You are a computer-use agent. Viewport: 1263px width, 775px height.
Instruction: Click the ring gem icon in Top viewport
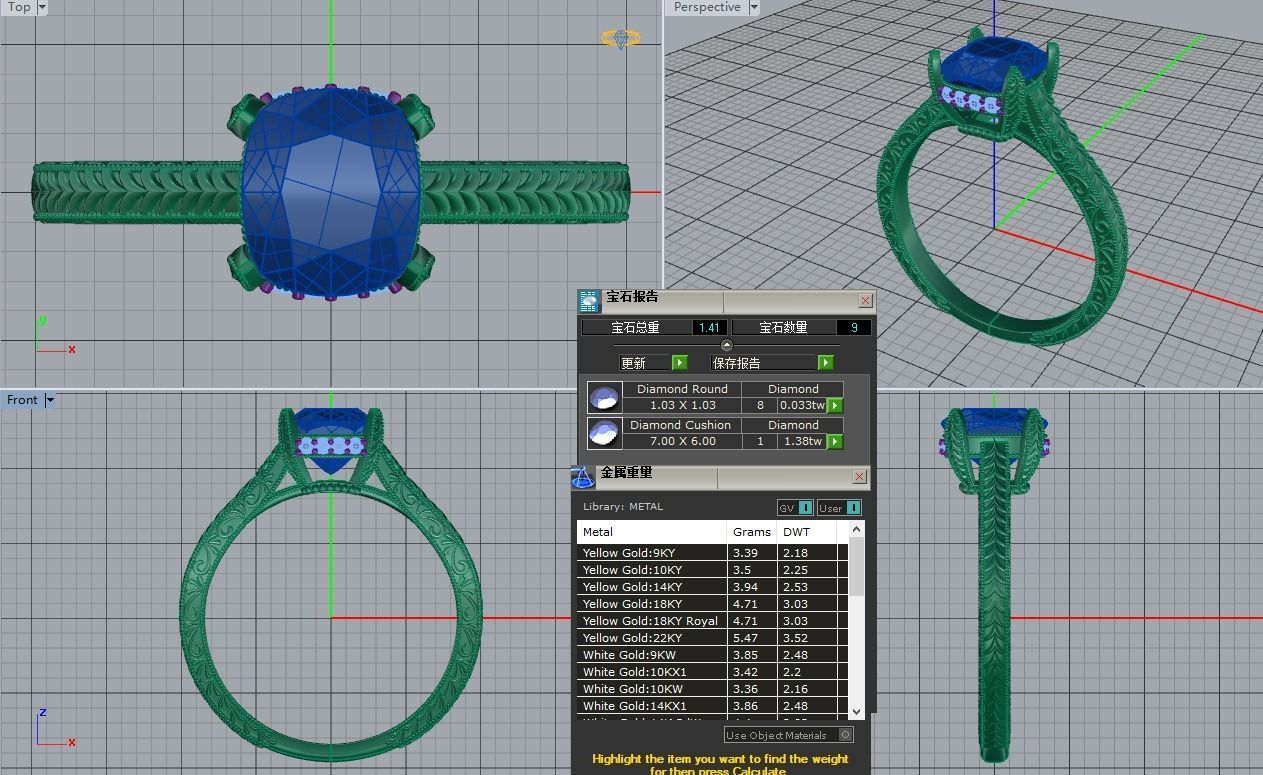pyautogui.click(x=620, y=39)
